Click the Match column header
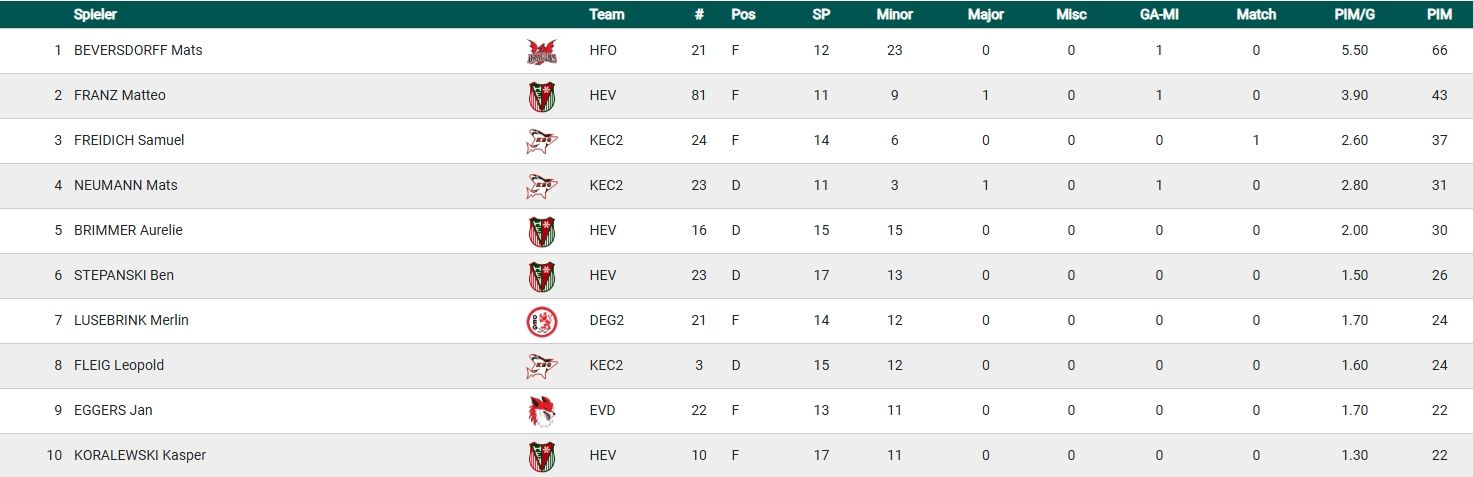 (x=1256, y=15)
